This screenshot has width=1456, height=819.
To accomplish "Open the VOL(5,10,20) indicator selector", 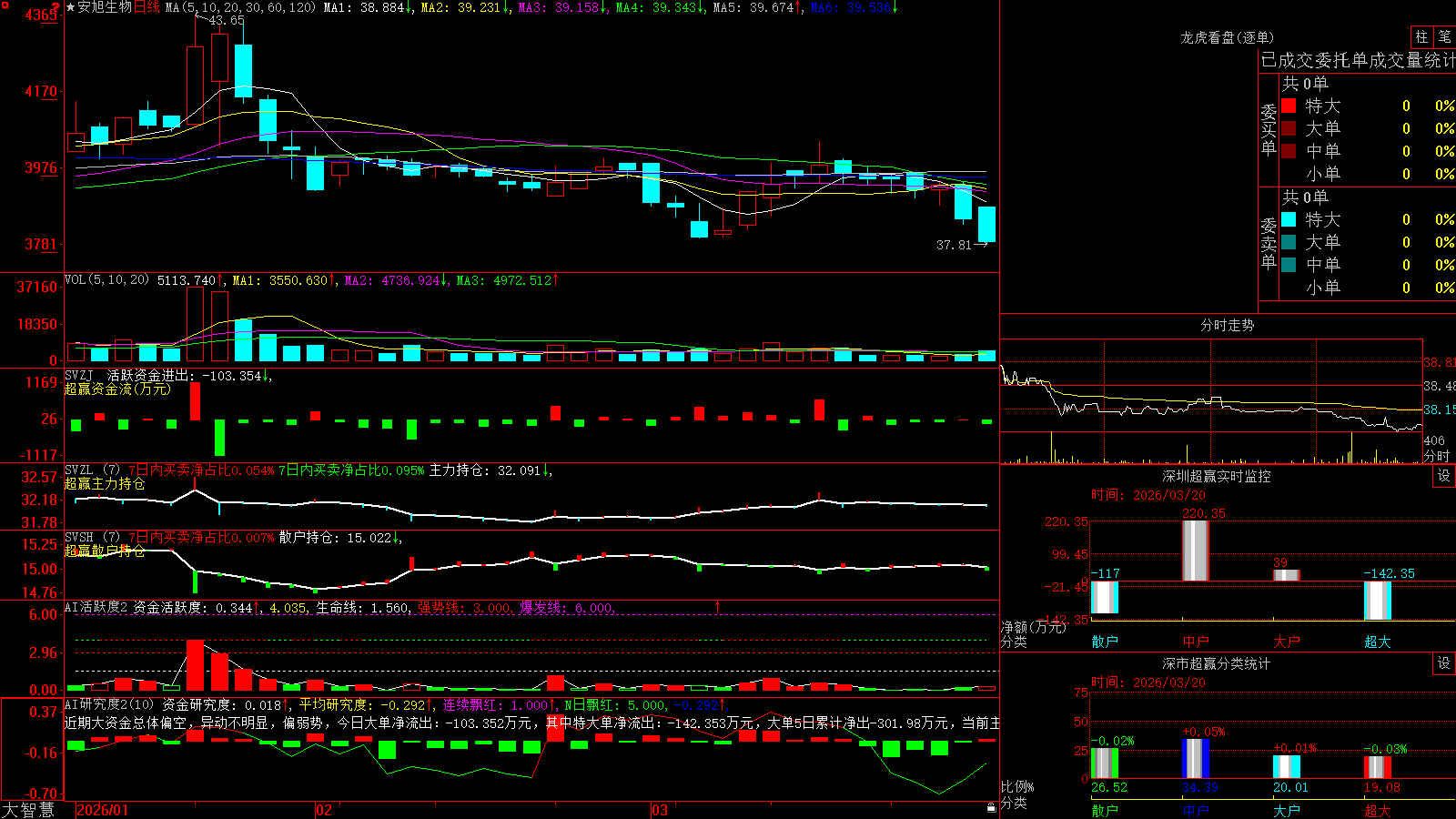I will tap(106, 280).
